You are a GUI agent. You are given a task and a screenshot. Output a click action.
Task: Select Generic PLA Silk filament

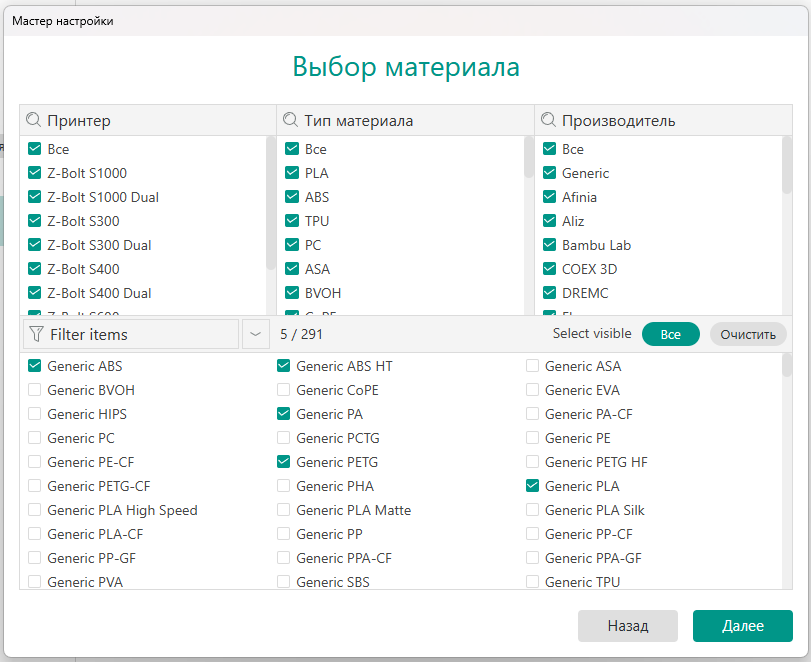(532, 510)
